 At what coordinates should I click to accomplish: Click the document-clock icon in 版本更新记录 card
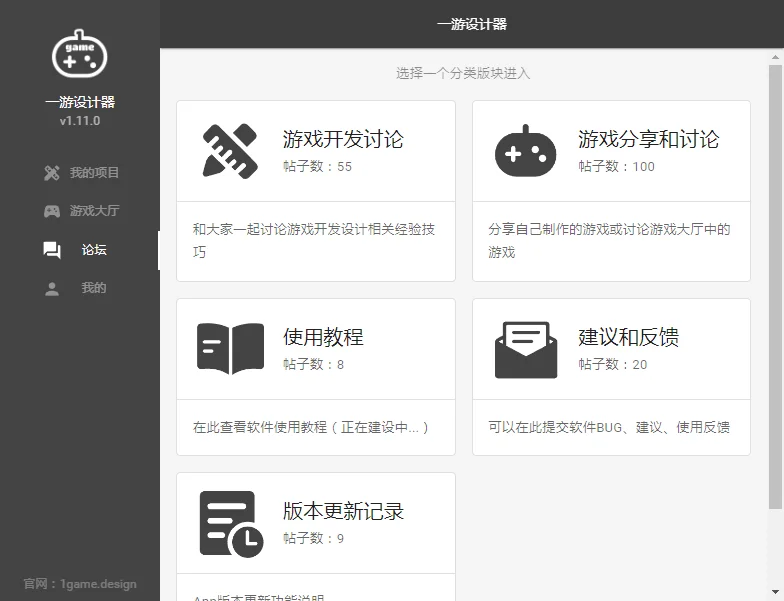click(x=231, y=524)
